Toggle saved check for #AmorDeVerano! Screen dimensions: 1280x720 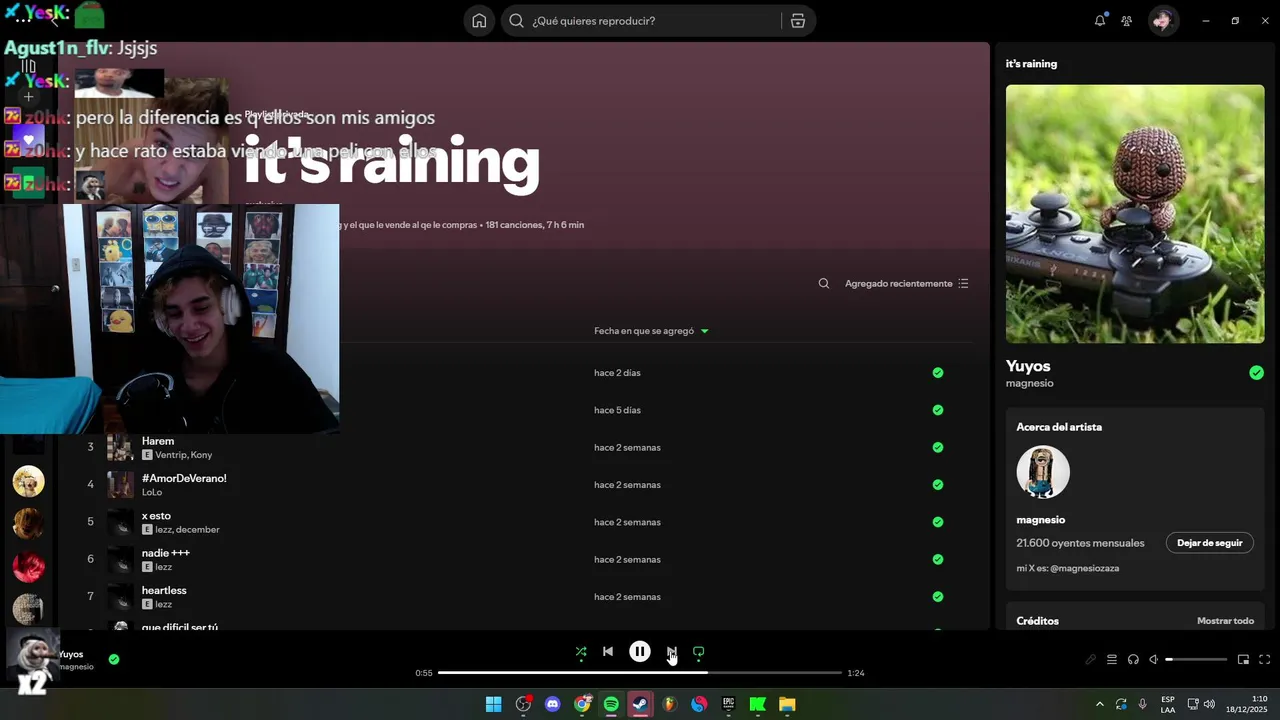point(938,485)
